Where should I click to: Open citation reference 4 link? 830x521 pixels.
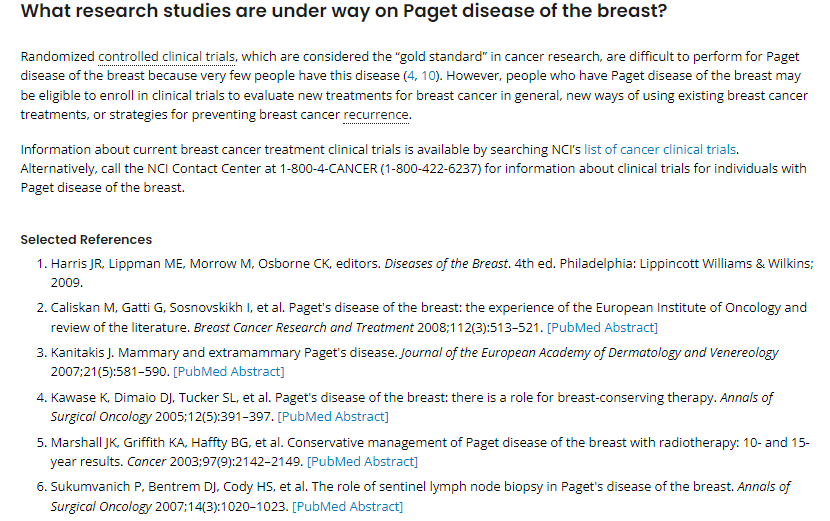coord(410,76)
